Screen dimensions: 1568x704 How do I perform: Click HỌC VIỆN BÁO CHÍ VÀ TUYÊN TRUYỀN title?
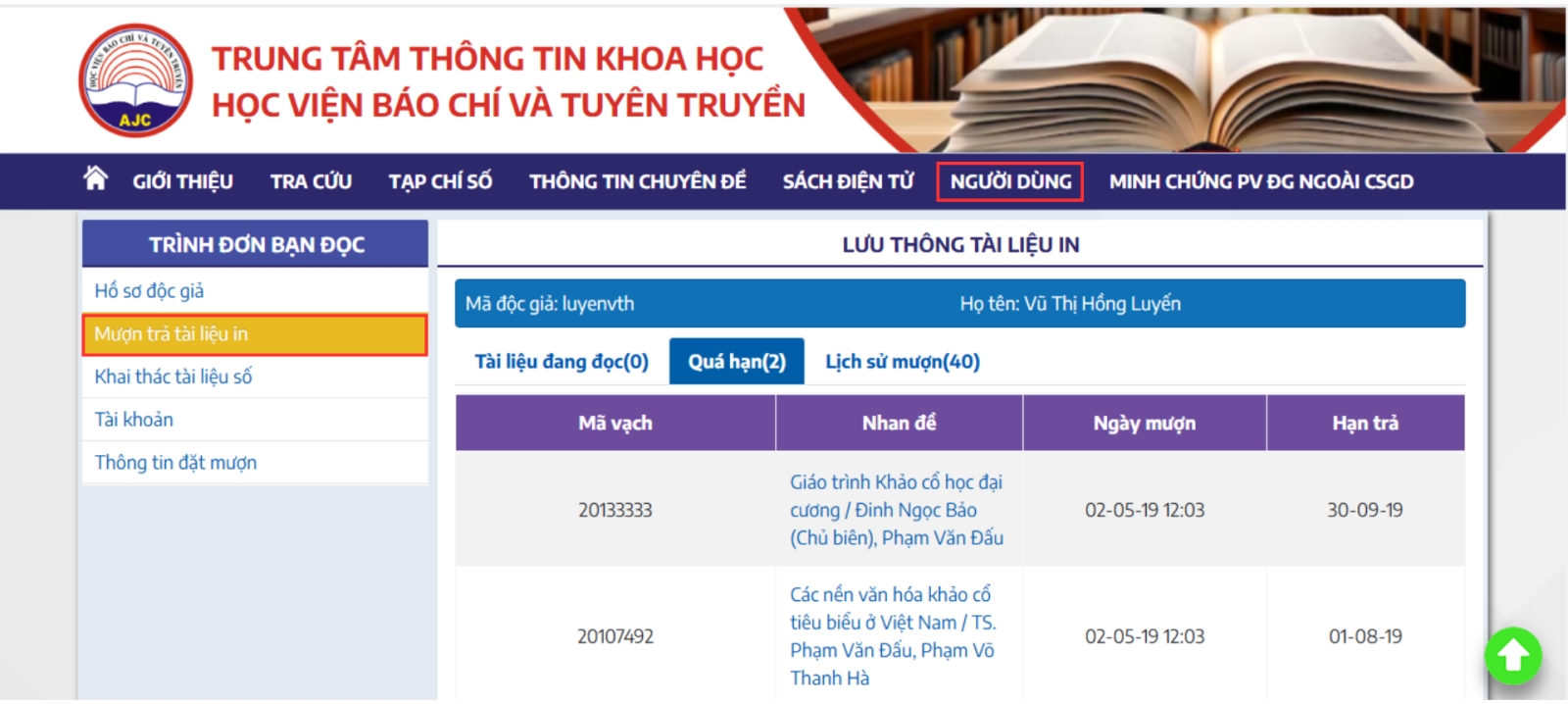pyautogui.click(x=509, y=105)
